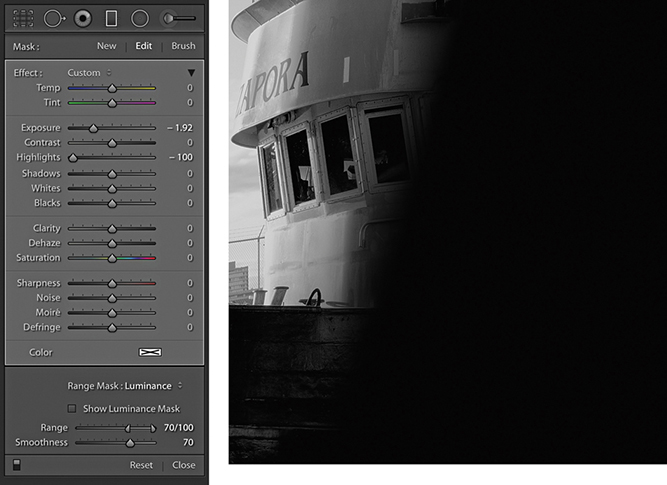This screenshot has width=667, height=485.
Task: Click the Highlights value -100
Action: 181,157
